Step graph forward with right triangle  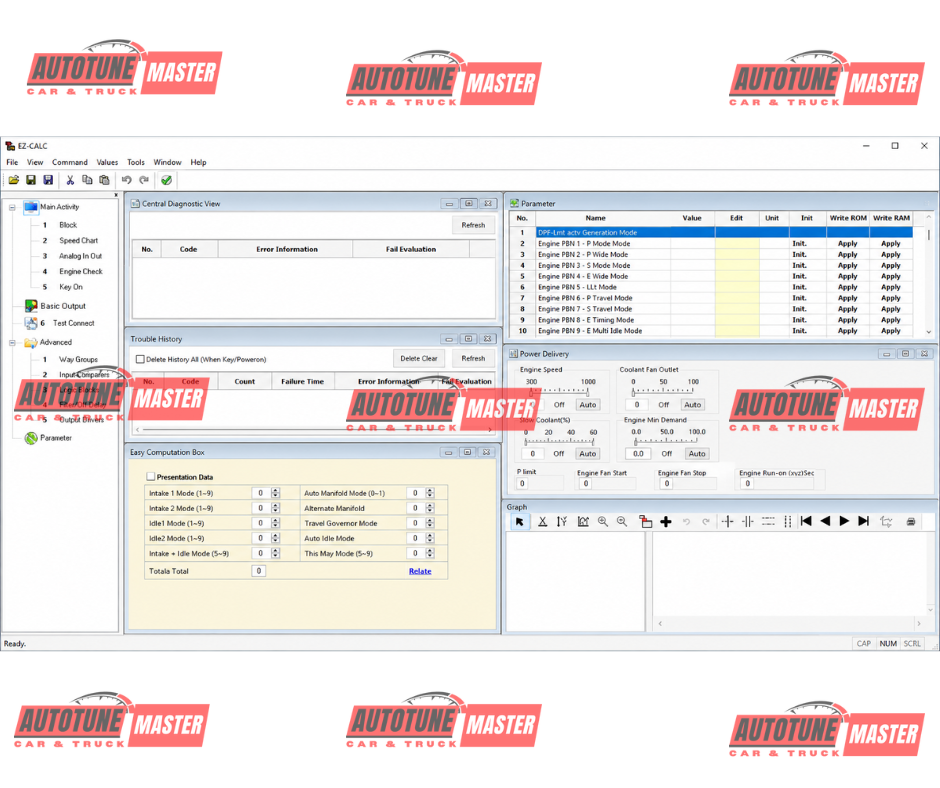844,521
